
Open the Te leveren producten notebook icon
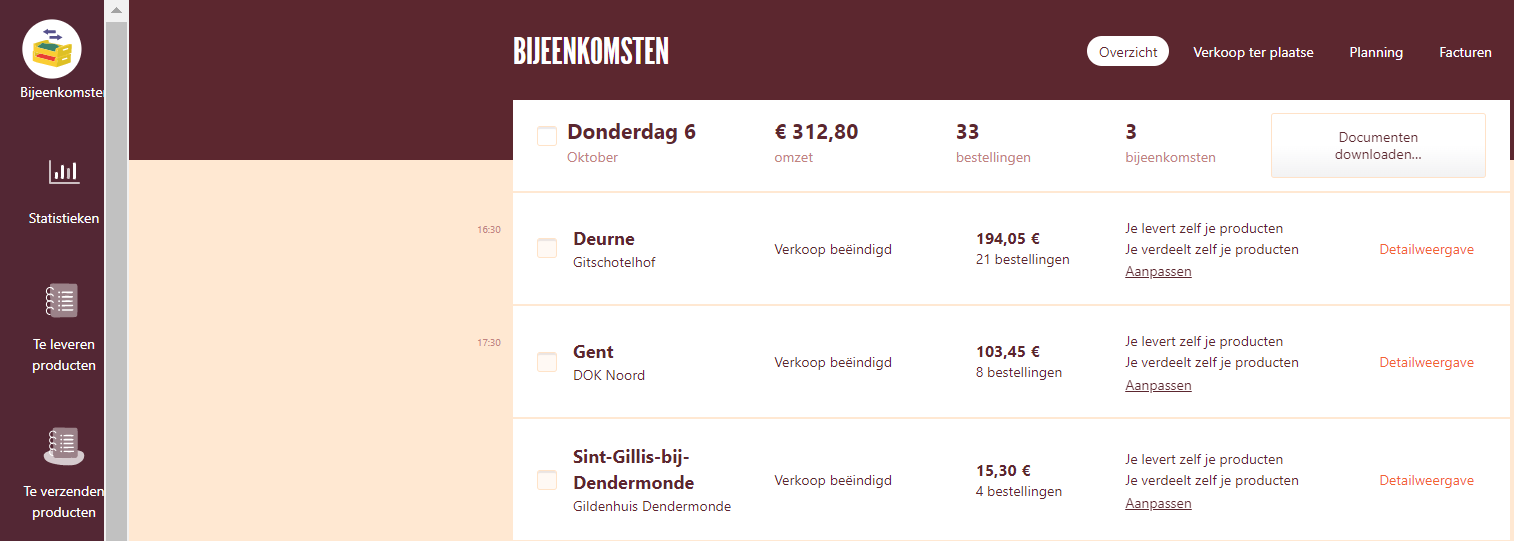pos(62,301)
